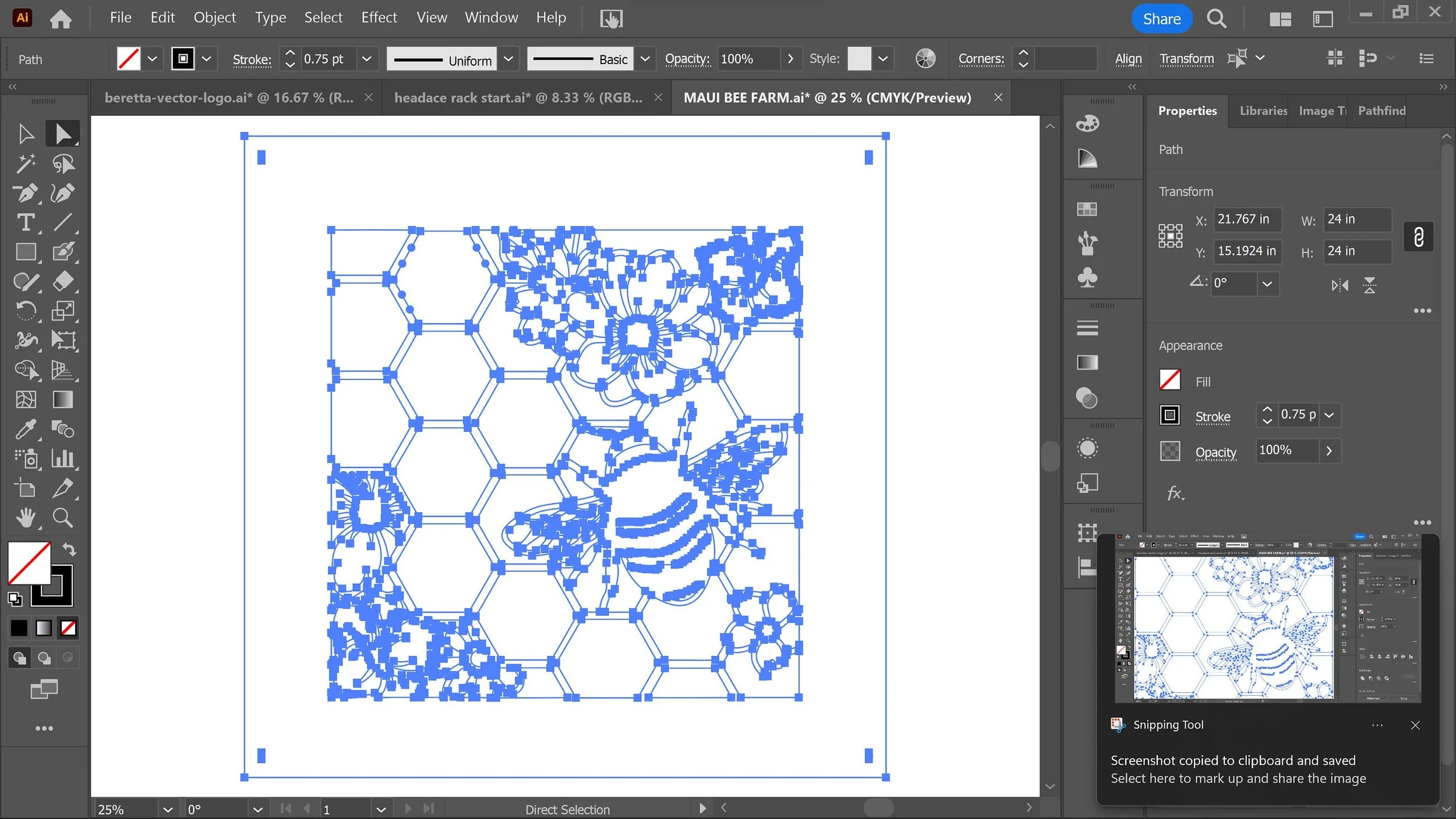Open the Window menu

click(x=491, y=17)
